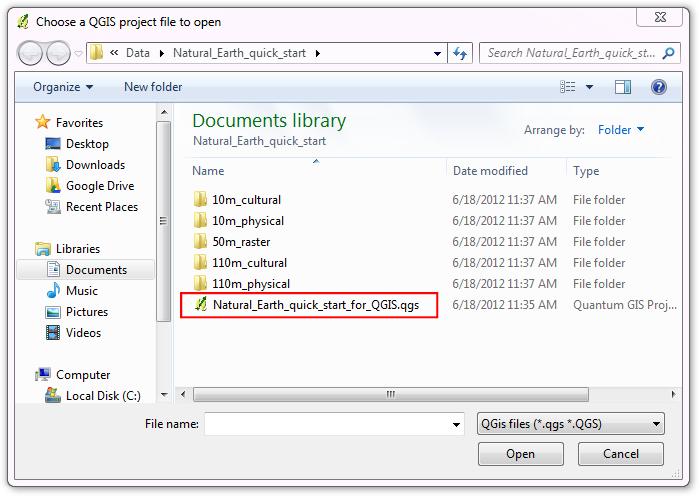Select Google Drive in Favorites
700x496 pixels.
click(100, 186)
